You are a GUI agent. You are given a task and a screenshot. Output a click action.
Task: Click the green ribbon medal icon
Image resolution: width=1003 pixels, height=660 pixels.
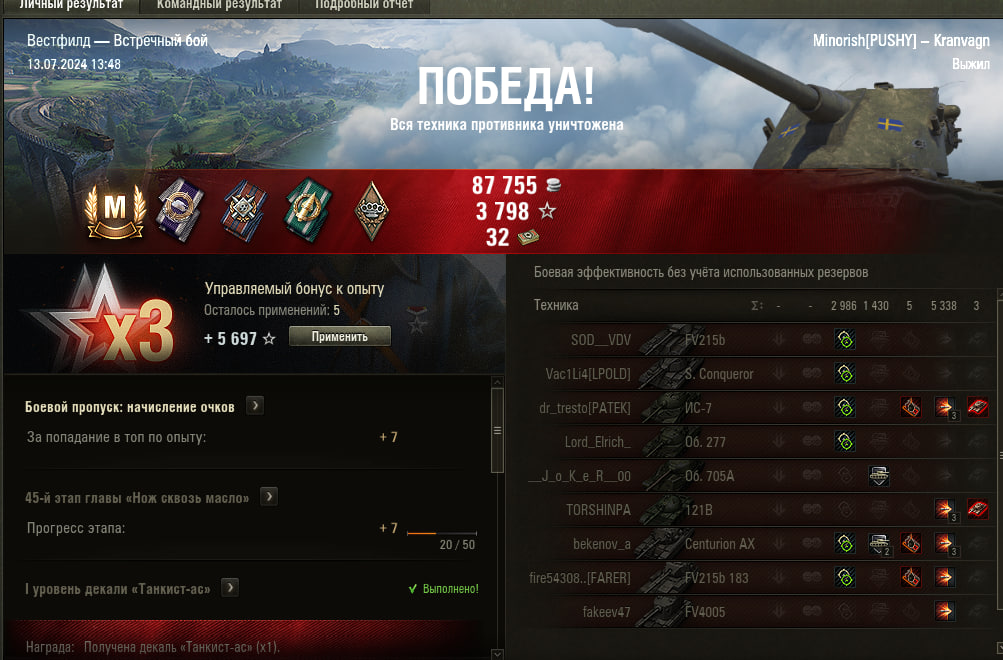click(308, 210)
